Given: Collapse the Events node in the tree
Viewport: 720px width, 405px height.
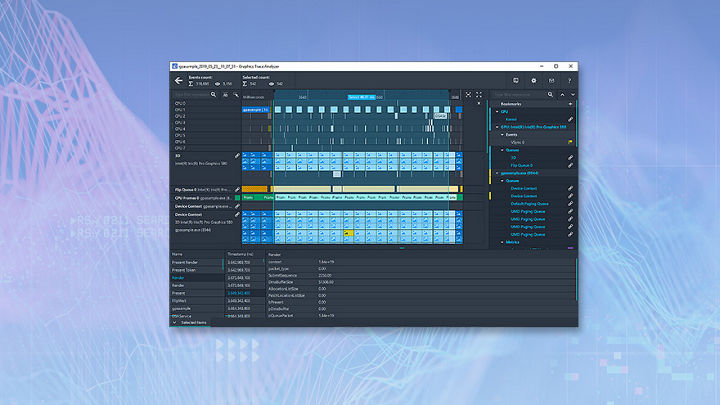Looking at the screenshot, I should coord(502,135).
